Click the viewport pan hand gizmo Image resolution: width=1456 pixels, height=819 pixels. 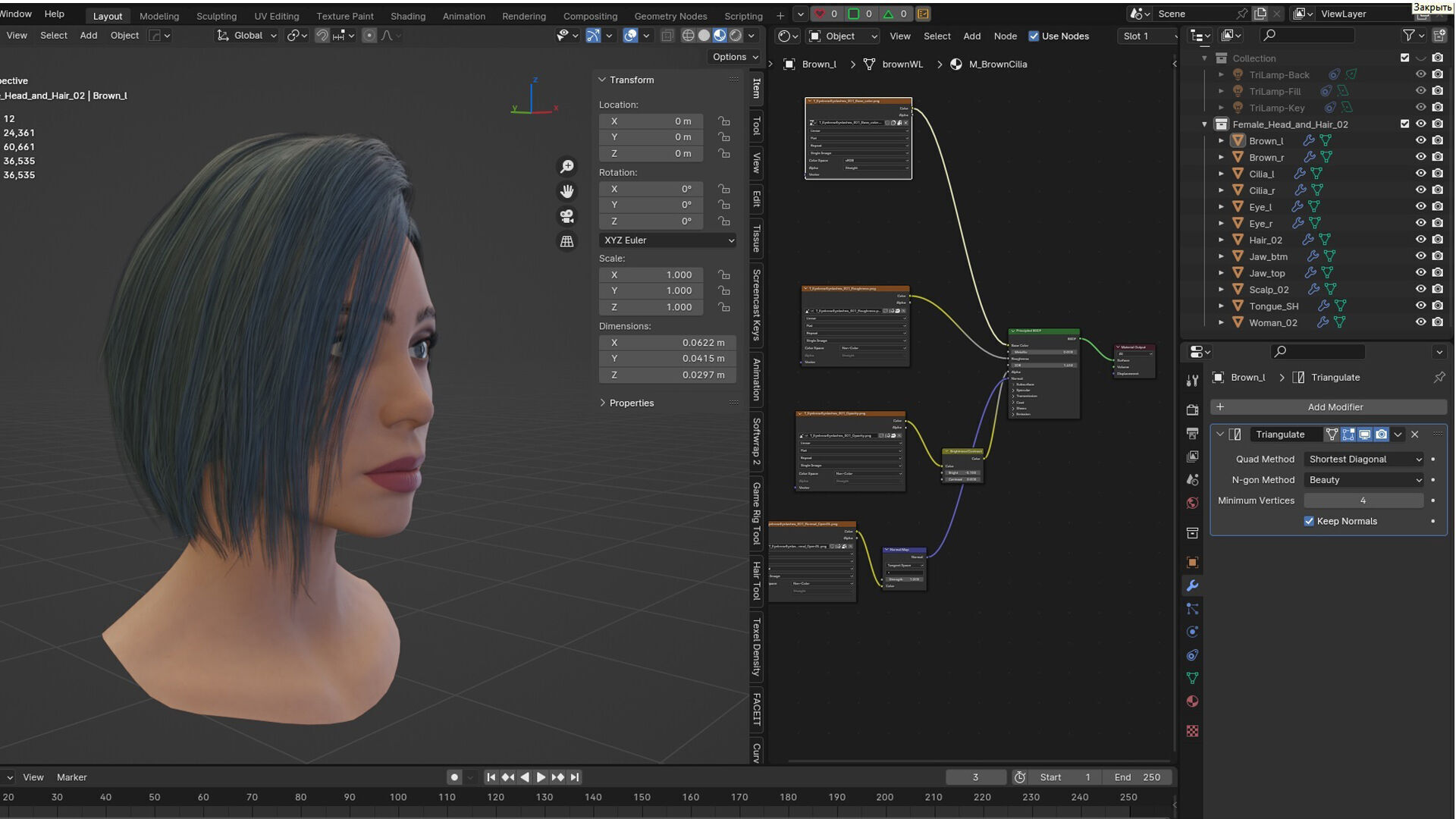coord(566,191)
